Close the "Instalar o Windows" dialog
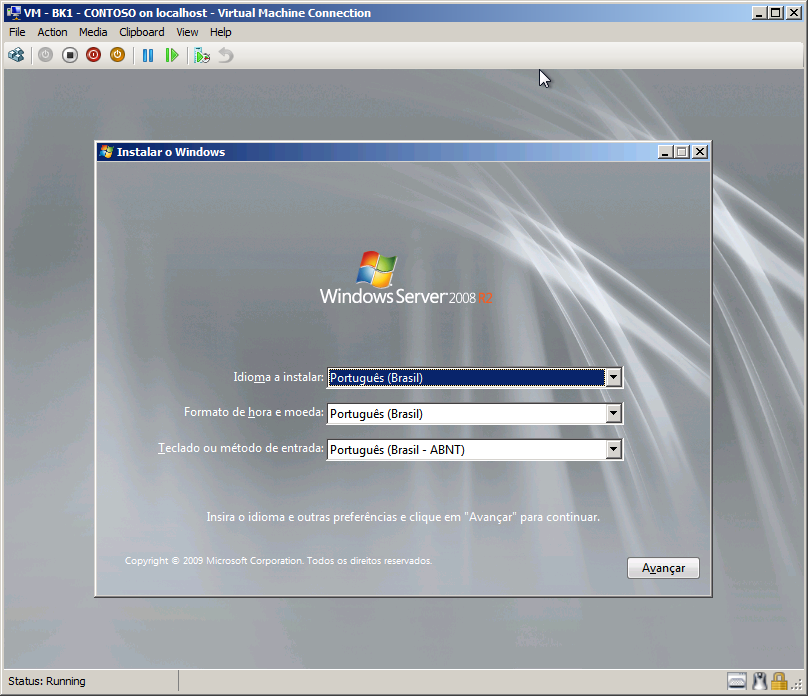This screenshot has width=808, height=696. click(700, 152)
